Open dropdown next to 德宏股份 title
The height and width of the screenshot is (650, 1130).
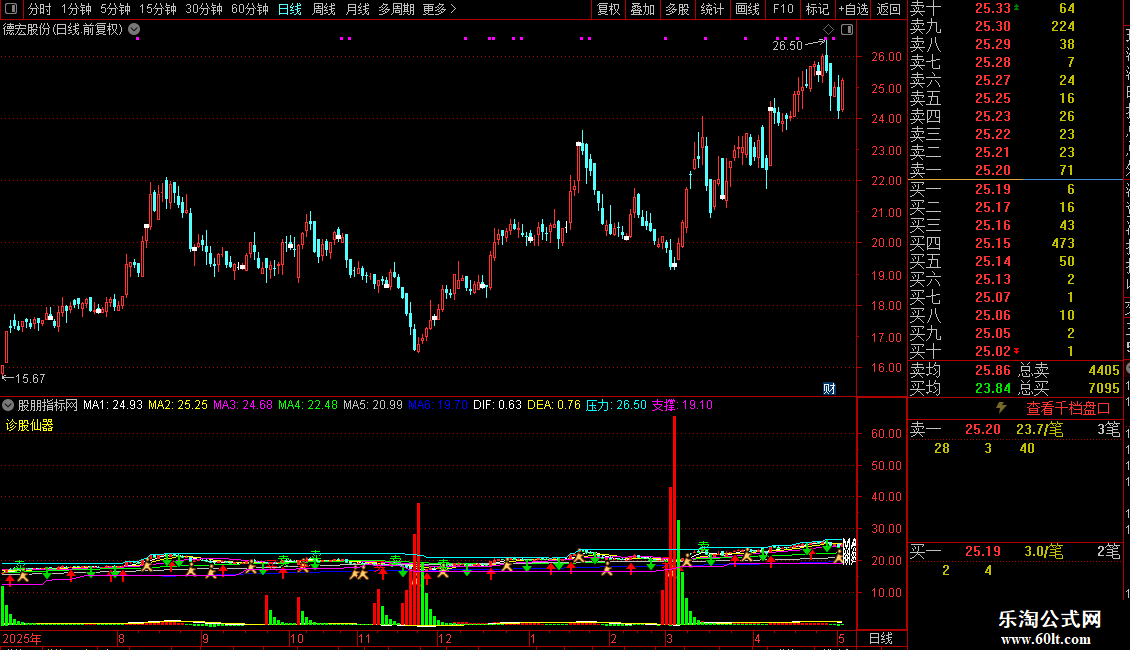(x=134, y=30)
